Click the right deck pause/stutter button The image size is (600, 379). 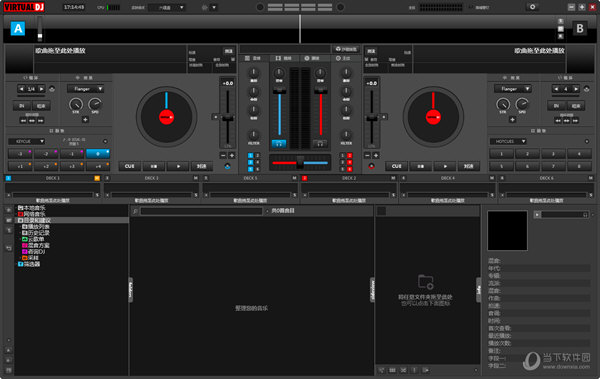pyautogui.click(x=421, y=166)
